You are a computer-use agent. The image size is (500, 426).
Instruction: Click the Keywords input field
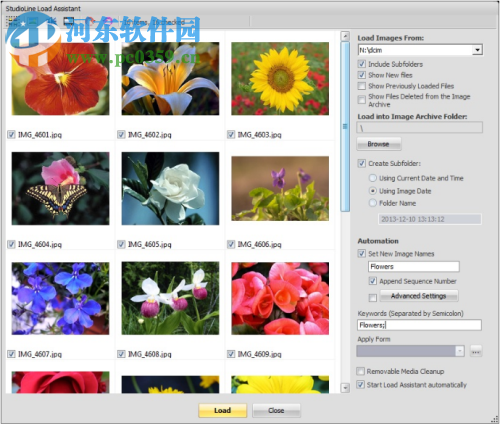pos(419,325)
